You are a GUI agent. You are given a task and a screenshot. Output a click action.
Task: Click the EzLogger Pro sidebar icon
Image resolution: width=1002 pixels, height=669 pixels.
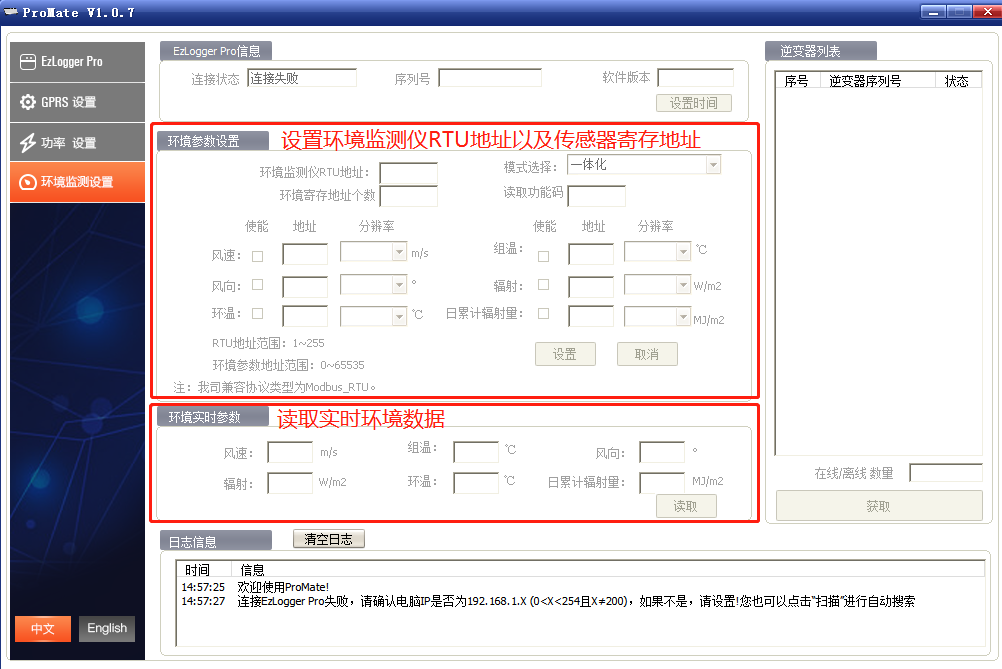tap(28, 61)
